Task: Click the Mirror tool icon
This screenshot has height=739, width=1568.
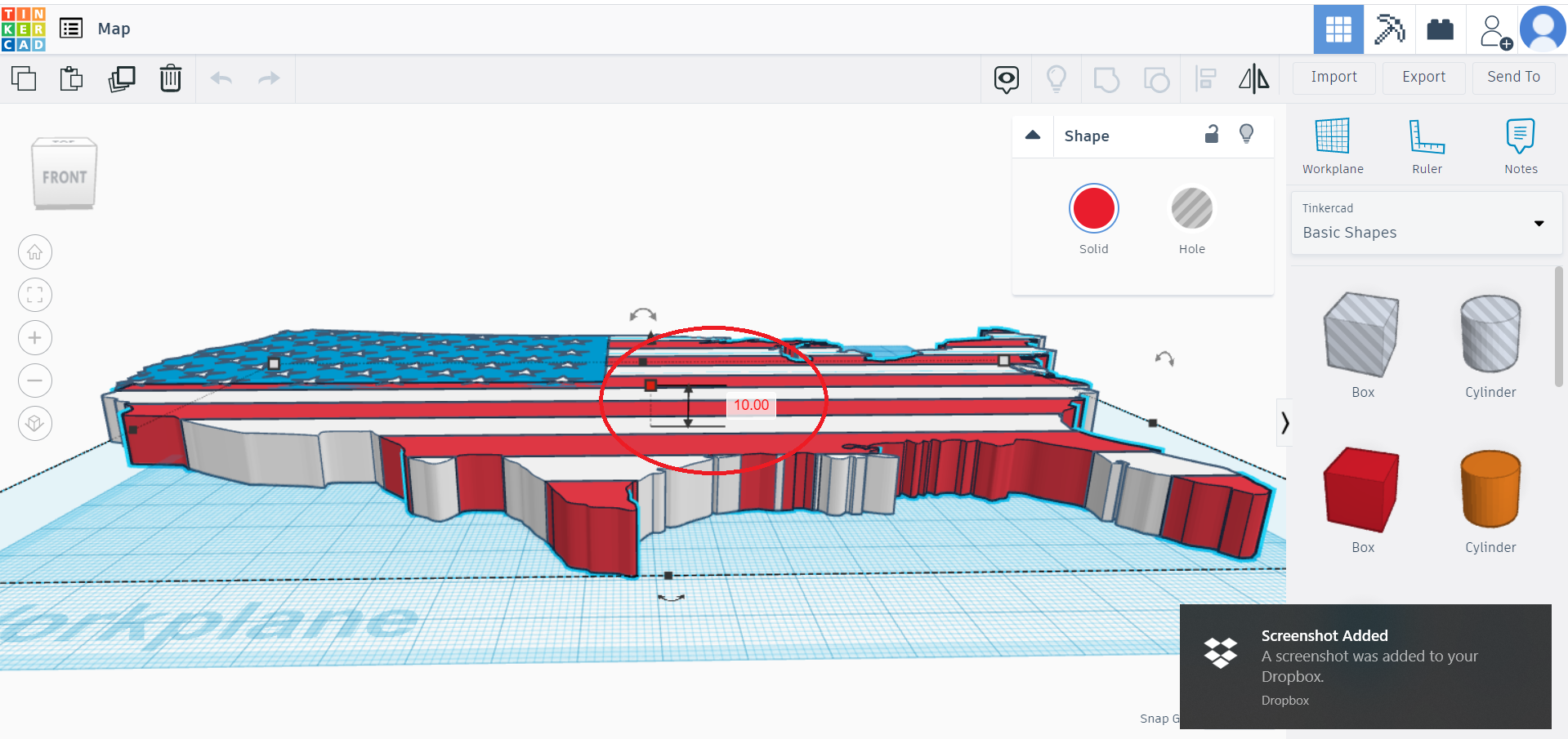Action: tap(1254, 79)
